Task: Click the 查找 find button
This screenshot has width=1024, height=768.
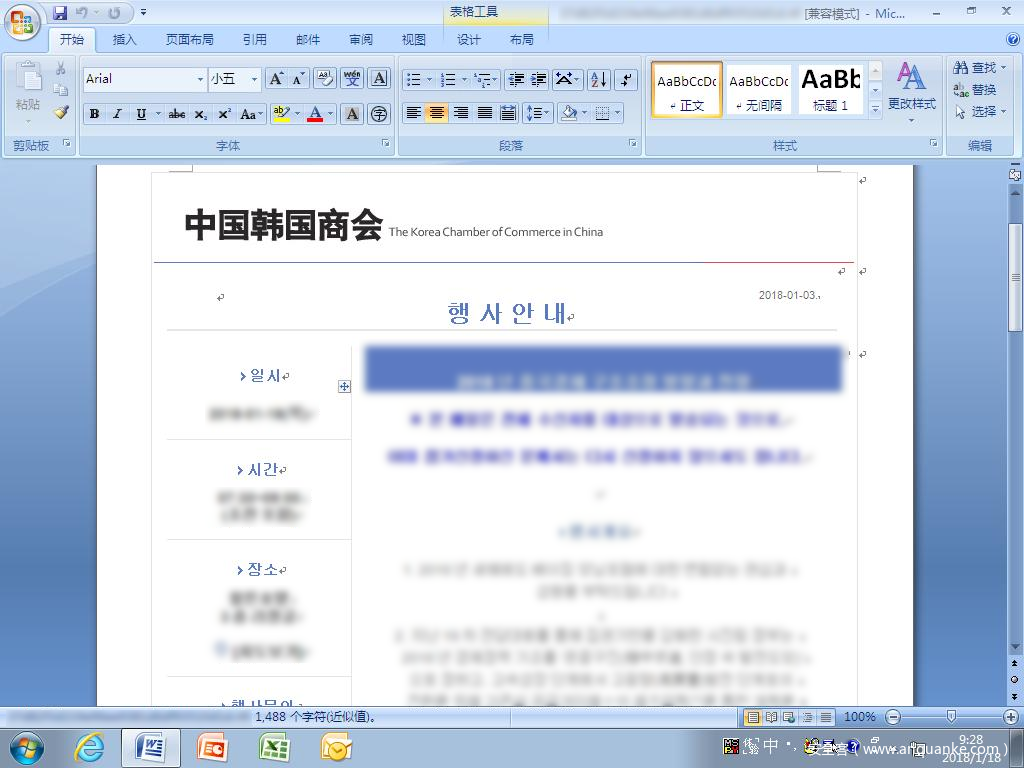Action: pyautogui.click(x=975, y=68)
